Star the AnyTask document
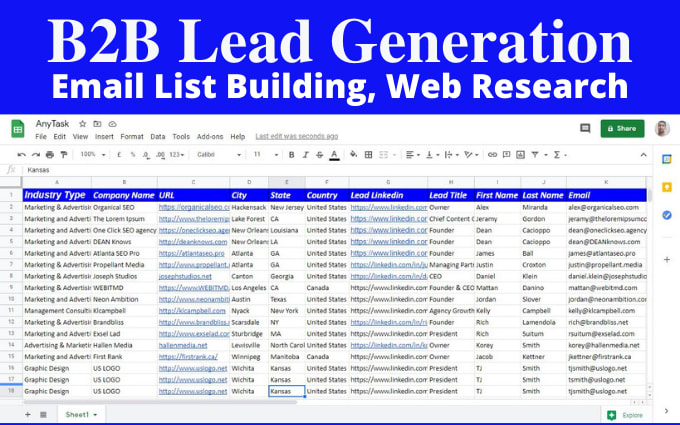The height and width of the screenshot is (425, 680). [x=82, y=124]
